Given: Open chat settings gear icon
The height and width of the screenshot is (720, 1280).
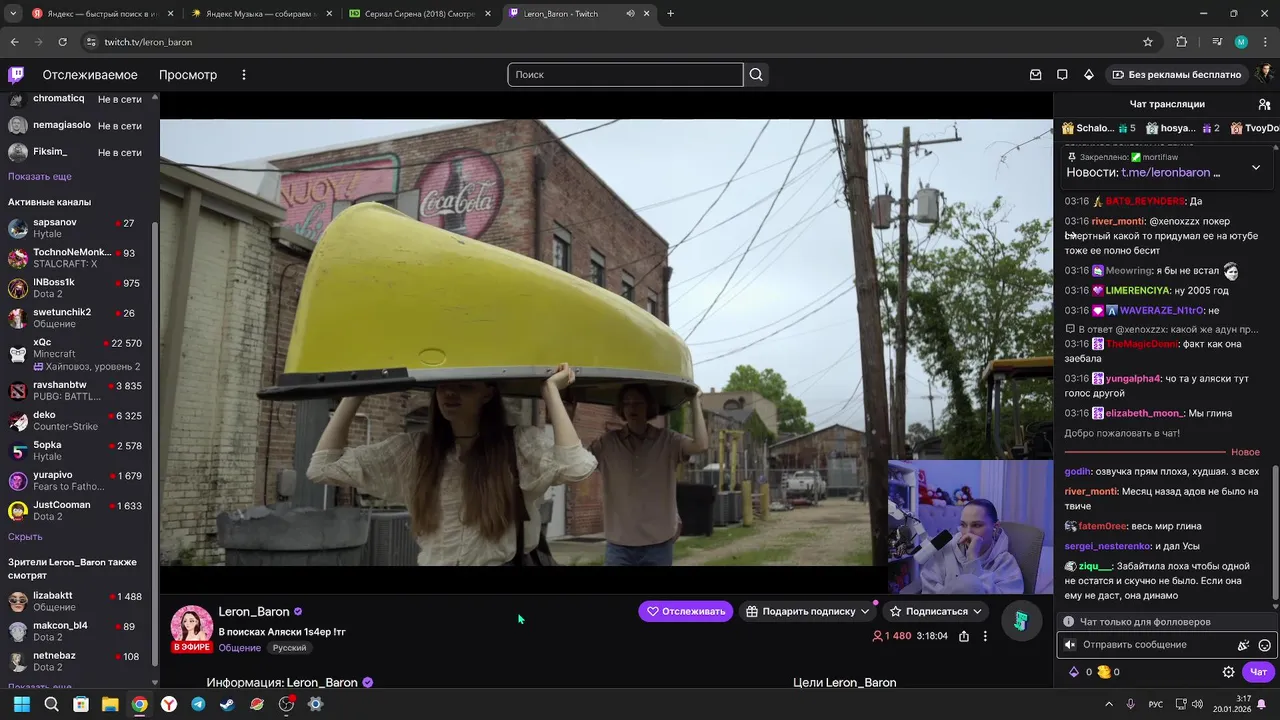Looking at the screenshot, I should (1228, 672).
